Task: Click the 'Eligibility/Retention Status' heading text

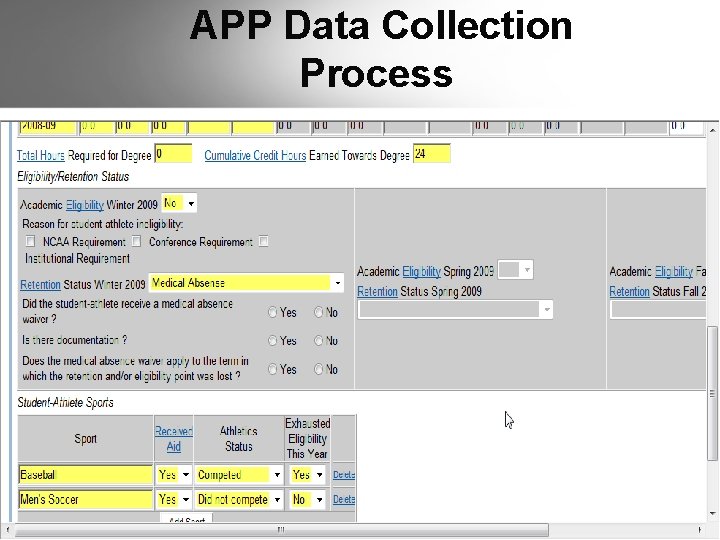Action: click(x=73, y=177)
